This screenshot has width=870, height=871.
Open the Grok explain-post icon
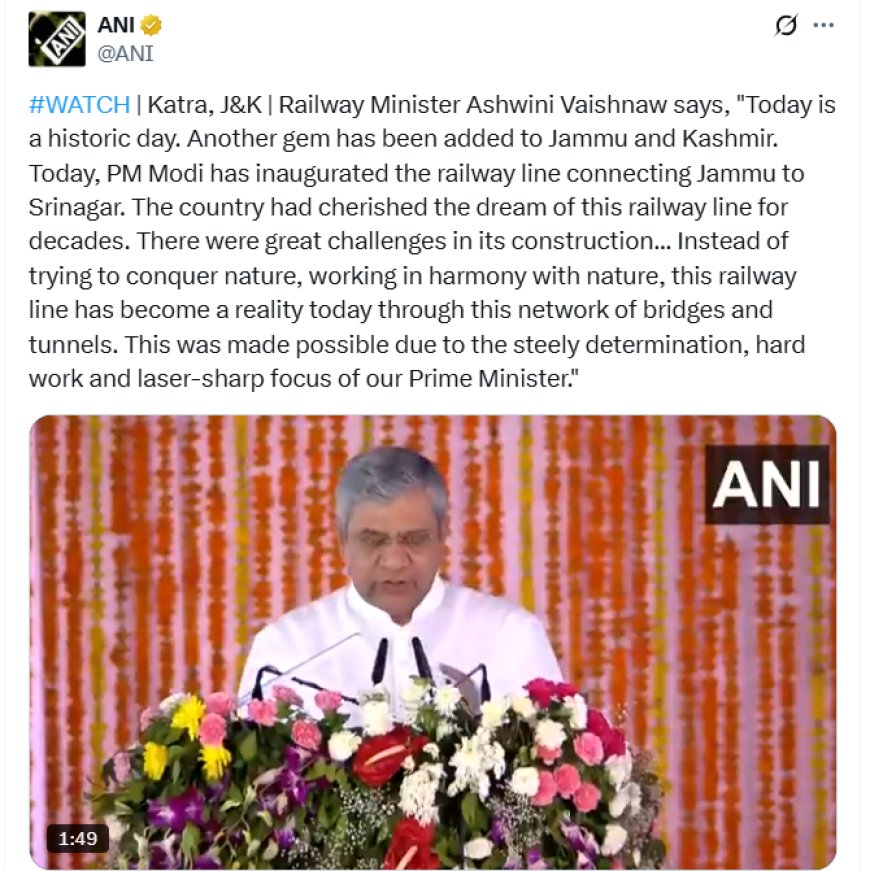786,25
